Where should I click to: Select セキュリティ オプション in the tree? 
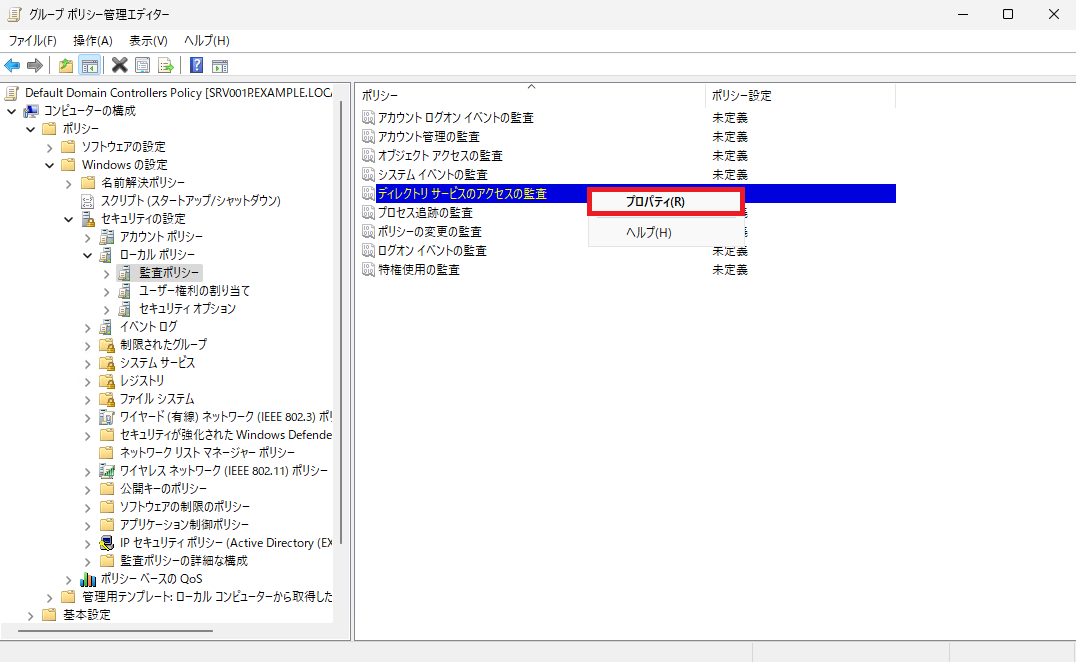point(187,309)
